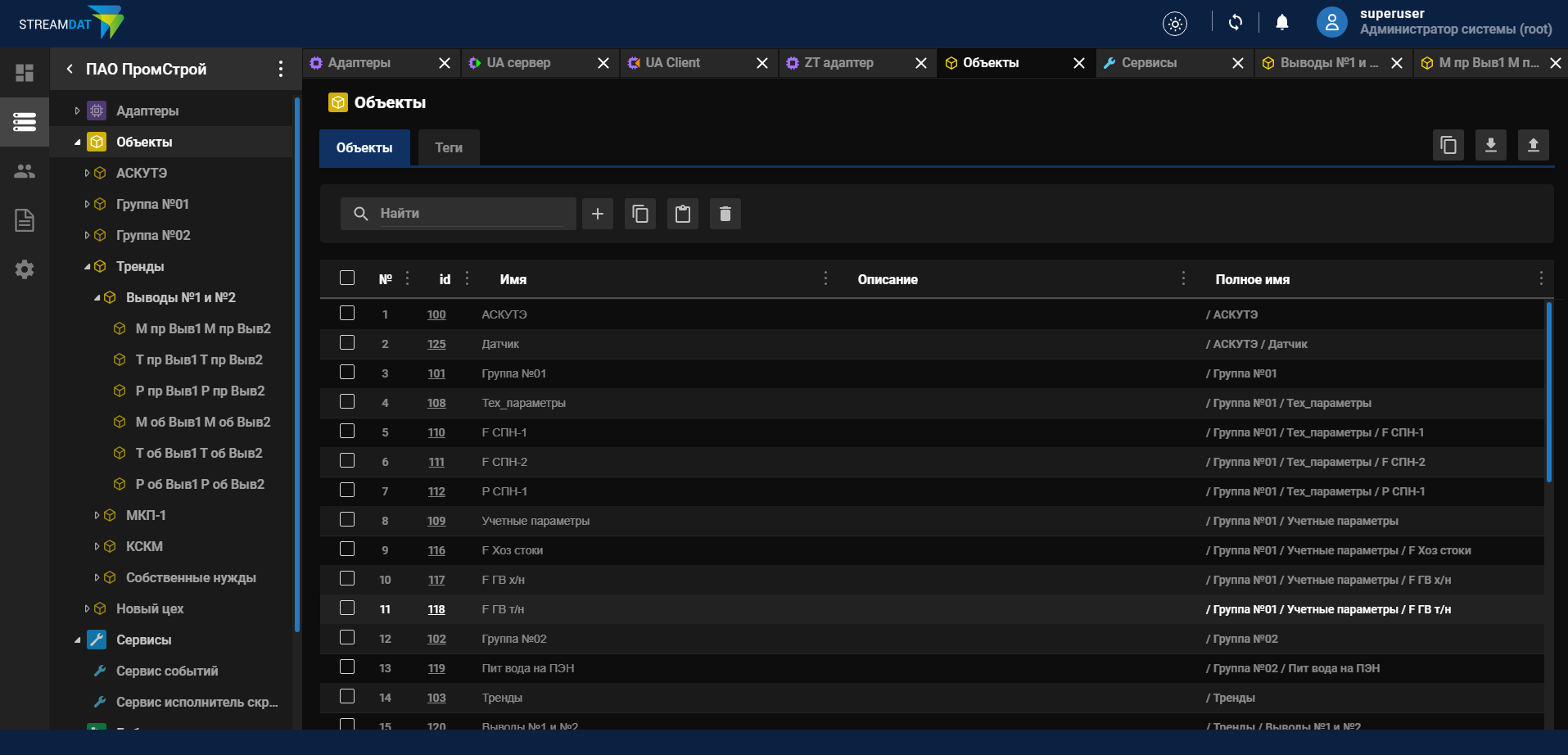
Task: Toggle the select-all checkbox in table header
Action: pyautogui.click(x=346, y=278)
